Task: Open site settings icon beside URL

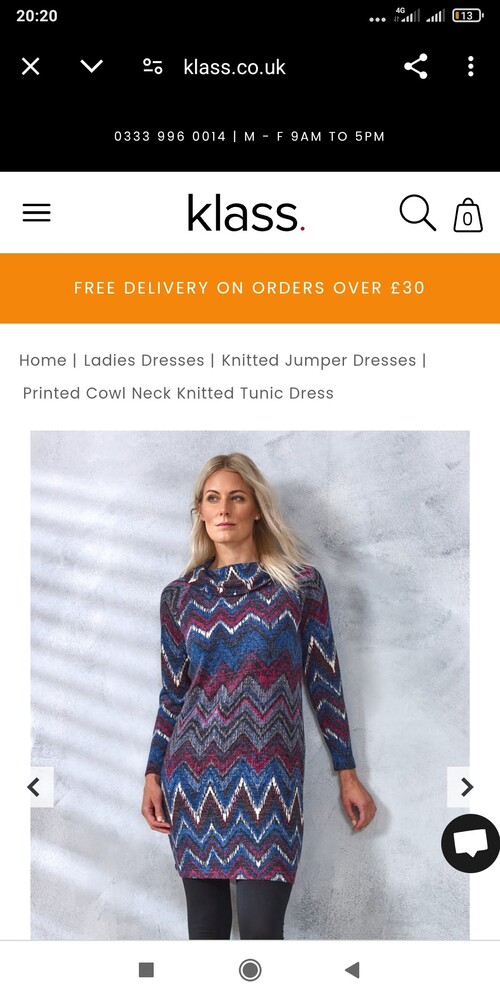Action: [x=152, y=66]
